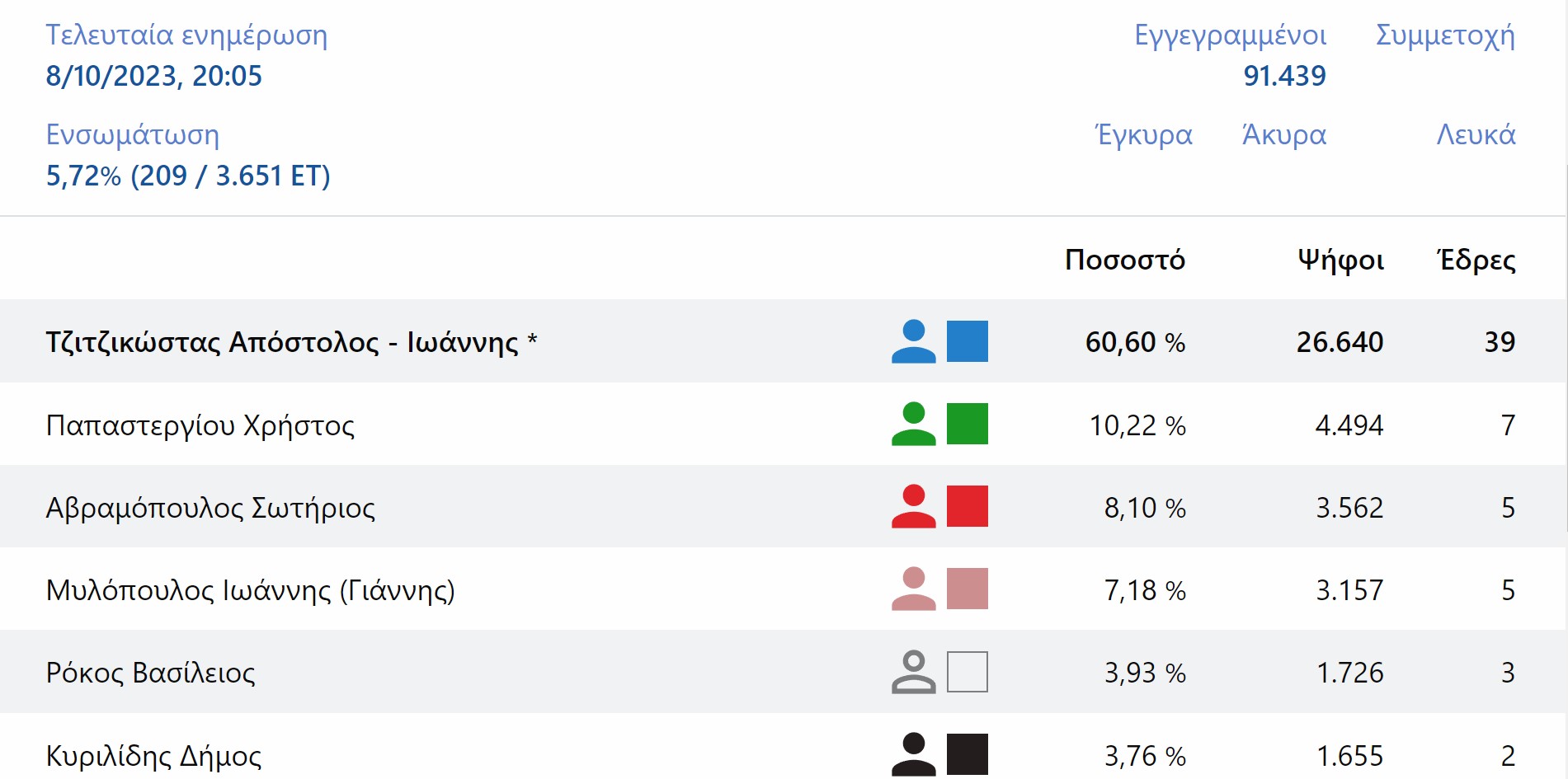This screenshot has height=779, width=1568.
Task: Click the red person icon for Αβραμόπουλος
Action: click(x=913, y=506)
